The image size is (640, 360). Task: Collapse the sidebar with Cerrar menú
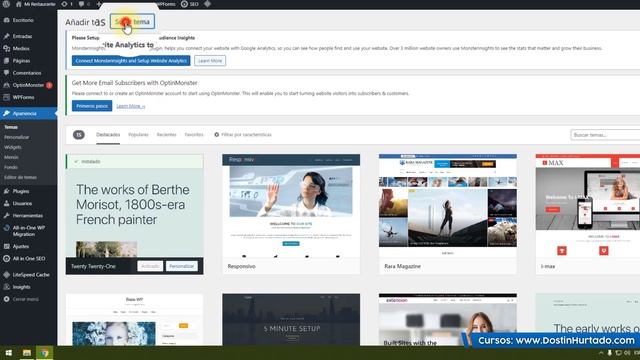(25, 299)
